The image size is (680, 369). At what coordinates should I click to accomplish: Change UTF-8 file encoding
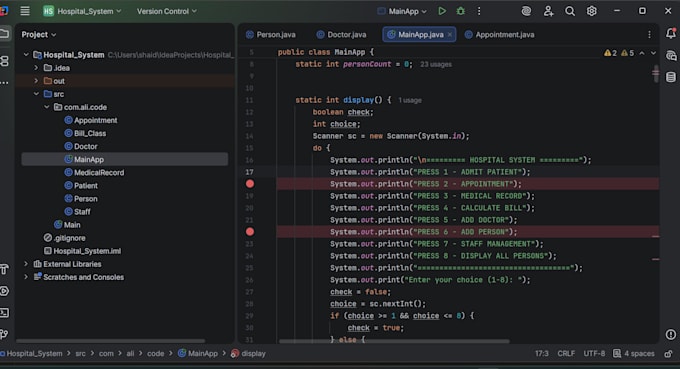pyautogui.click(x=594, y=354)
